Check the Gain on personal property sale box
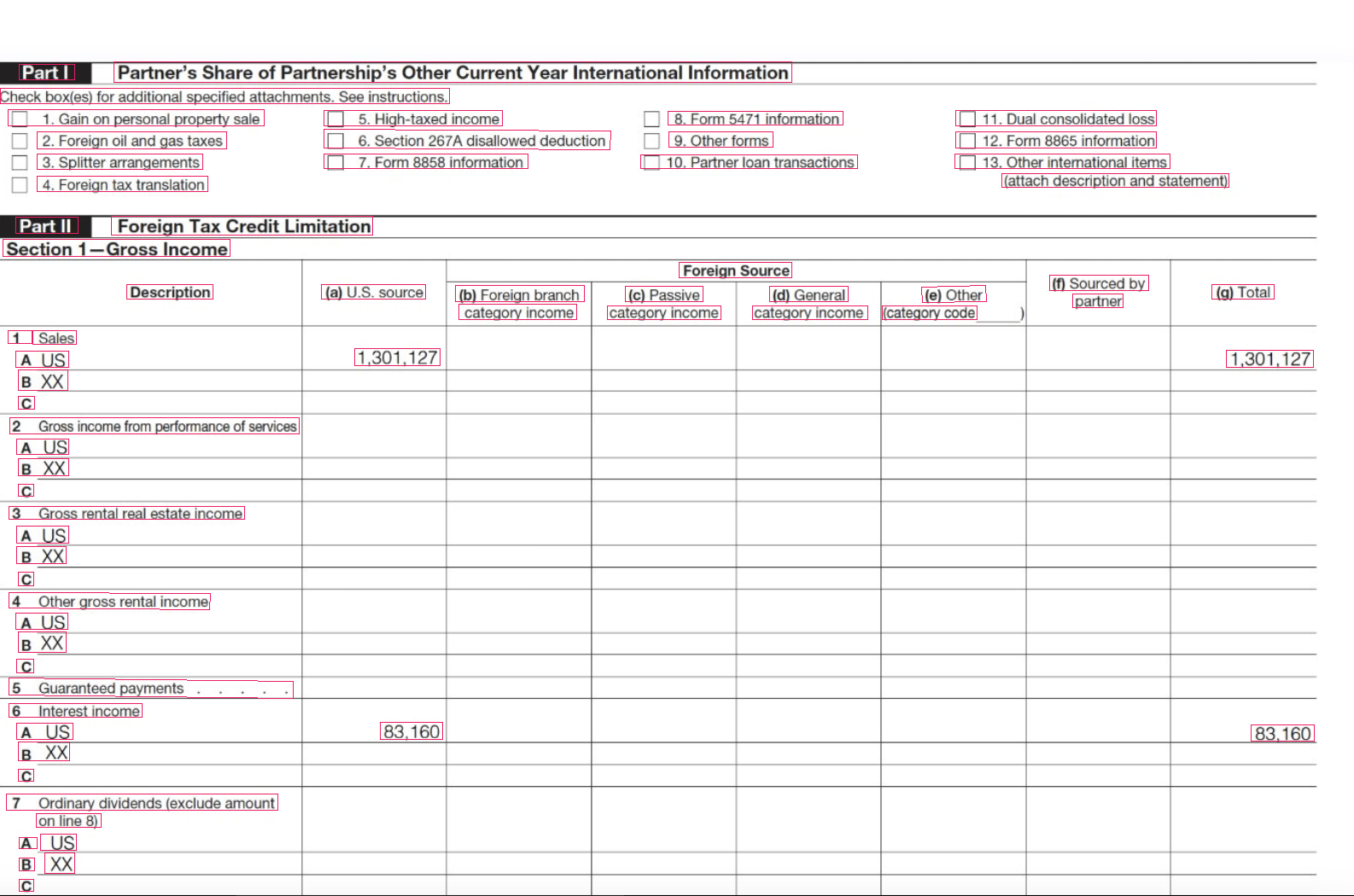The width and height of the screenshot is (1354, 896). click(19, 119)
